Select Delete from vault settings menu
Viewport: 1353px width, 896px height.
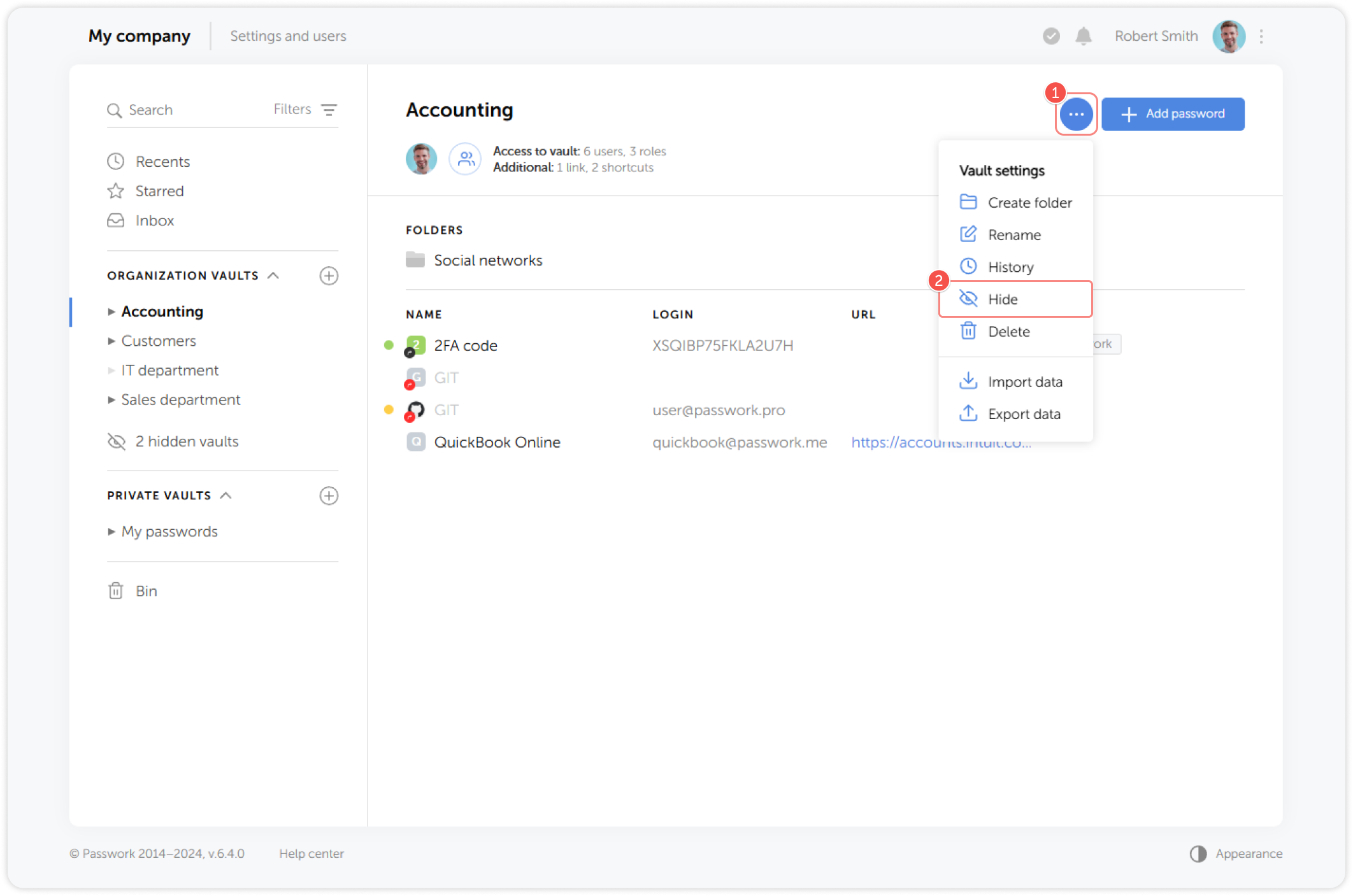(x=1008, y=331)
